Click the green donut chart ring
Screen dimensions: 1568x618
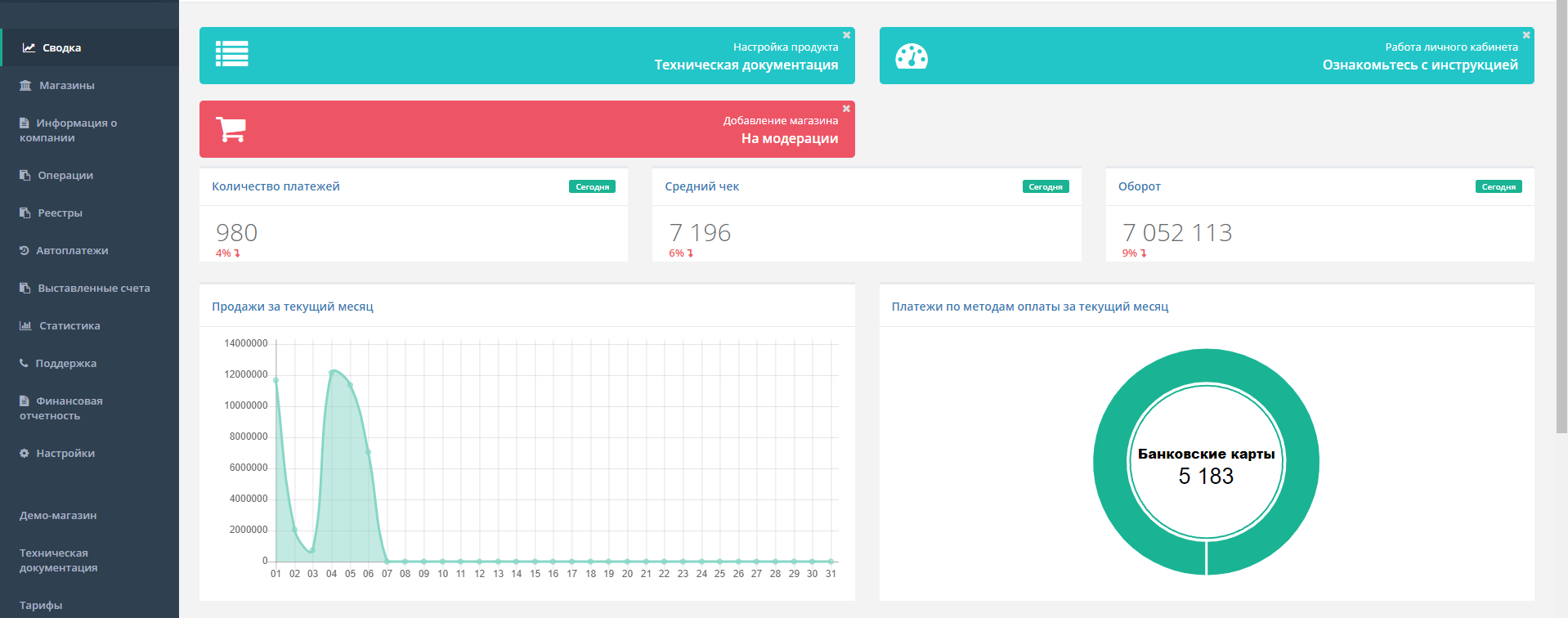click(1110, 462)
